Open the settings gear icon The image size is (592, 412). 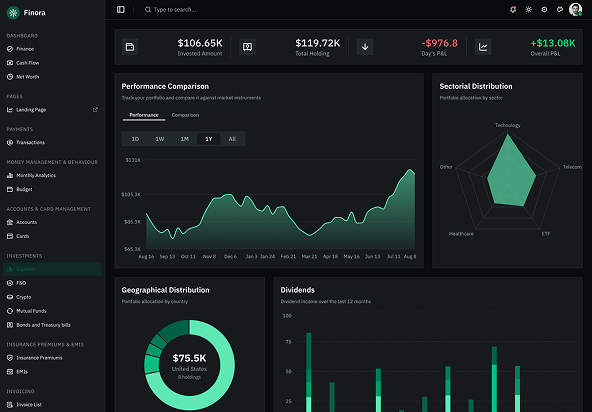point(544,9)
